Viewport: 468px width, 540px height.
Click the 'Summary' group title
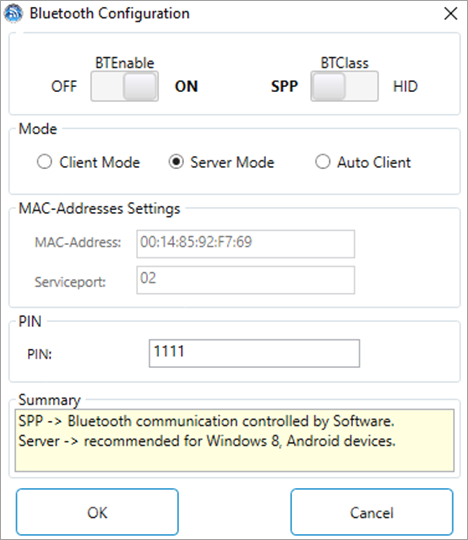(x=50, y=400)
